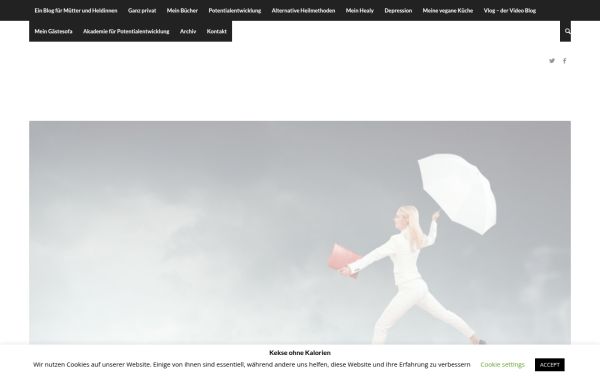This screenshot has height=375, width=600.
Task: Open the 'Archiv' page
Action: tap(188, 31)
